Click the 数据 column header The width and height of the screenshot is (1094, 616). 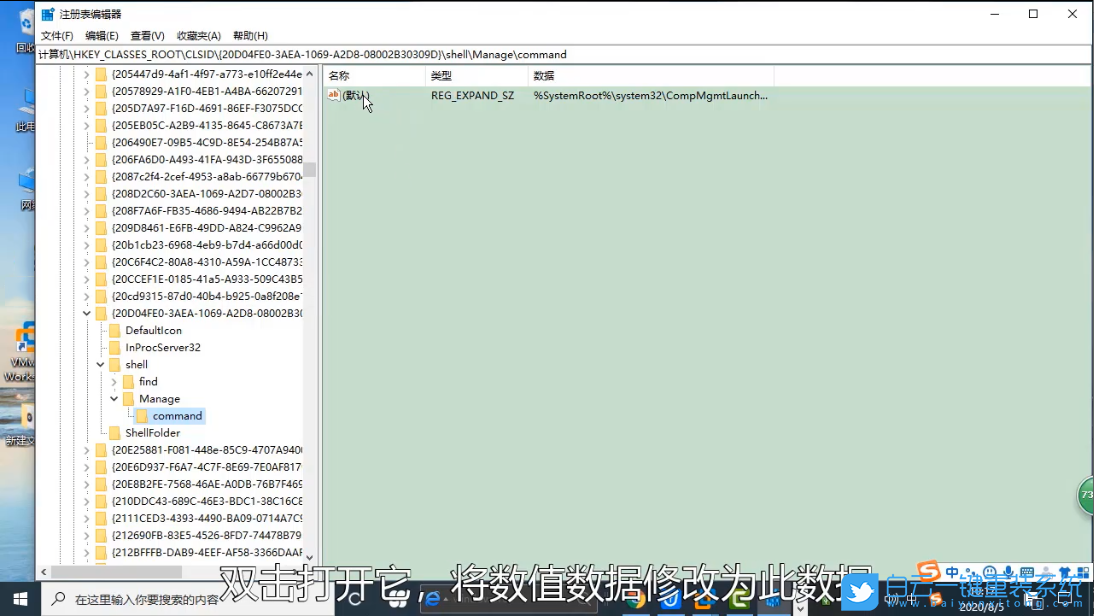point(544,76)
